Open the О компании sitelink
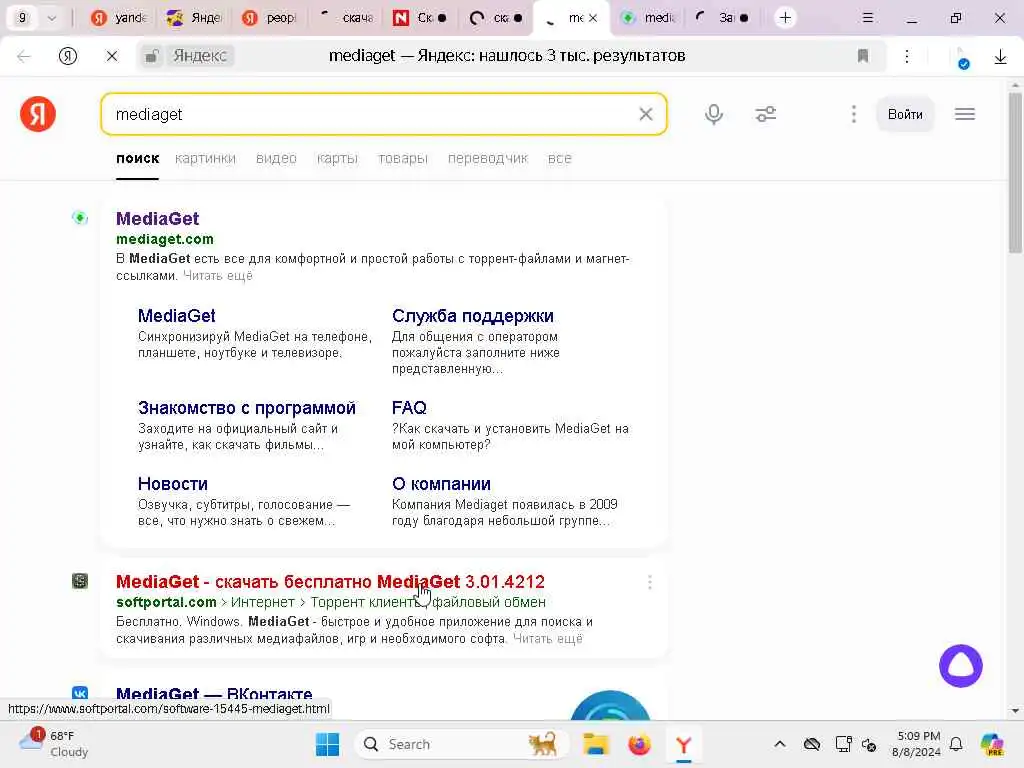Screen dimensions: 1024x768 441,484
